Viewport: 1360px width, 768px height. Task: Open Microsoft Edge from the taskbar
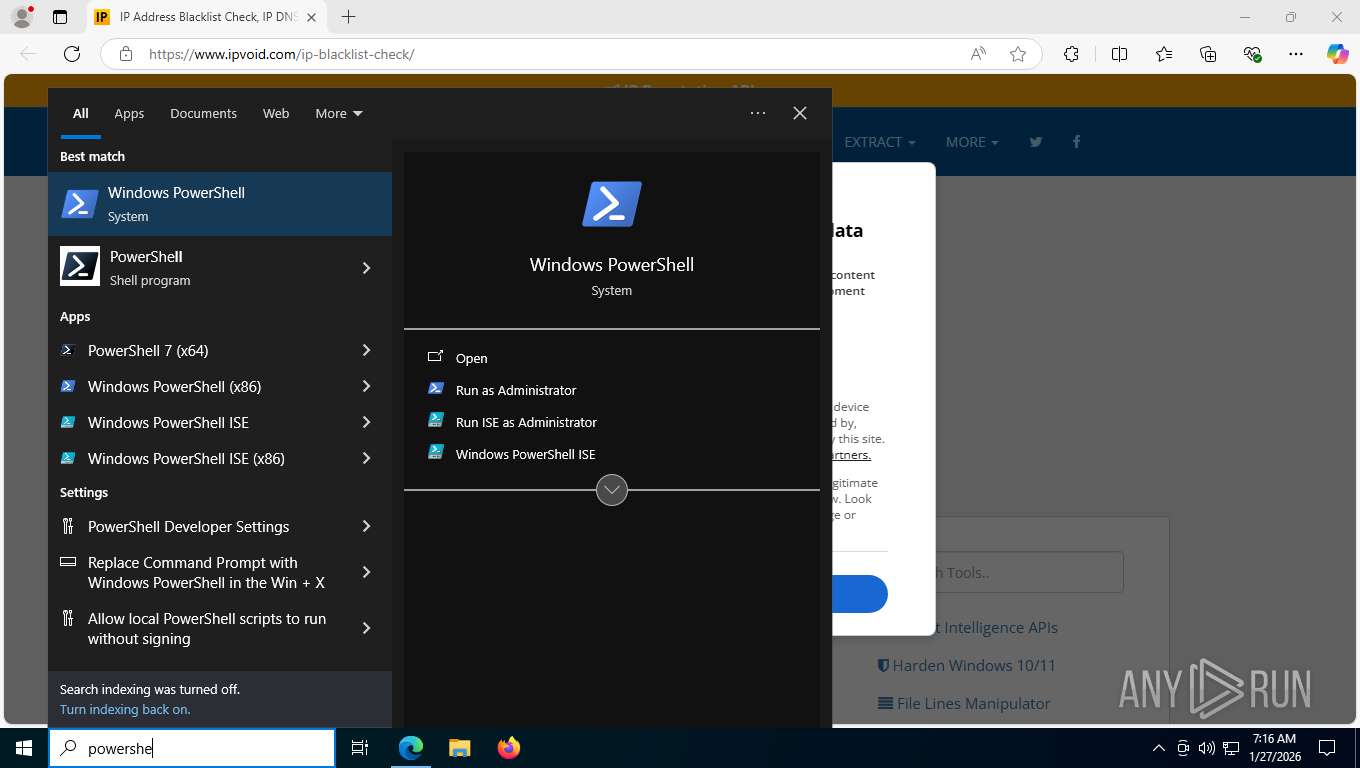tap(411, 748)
